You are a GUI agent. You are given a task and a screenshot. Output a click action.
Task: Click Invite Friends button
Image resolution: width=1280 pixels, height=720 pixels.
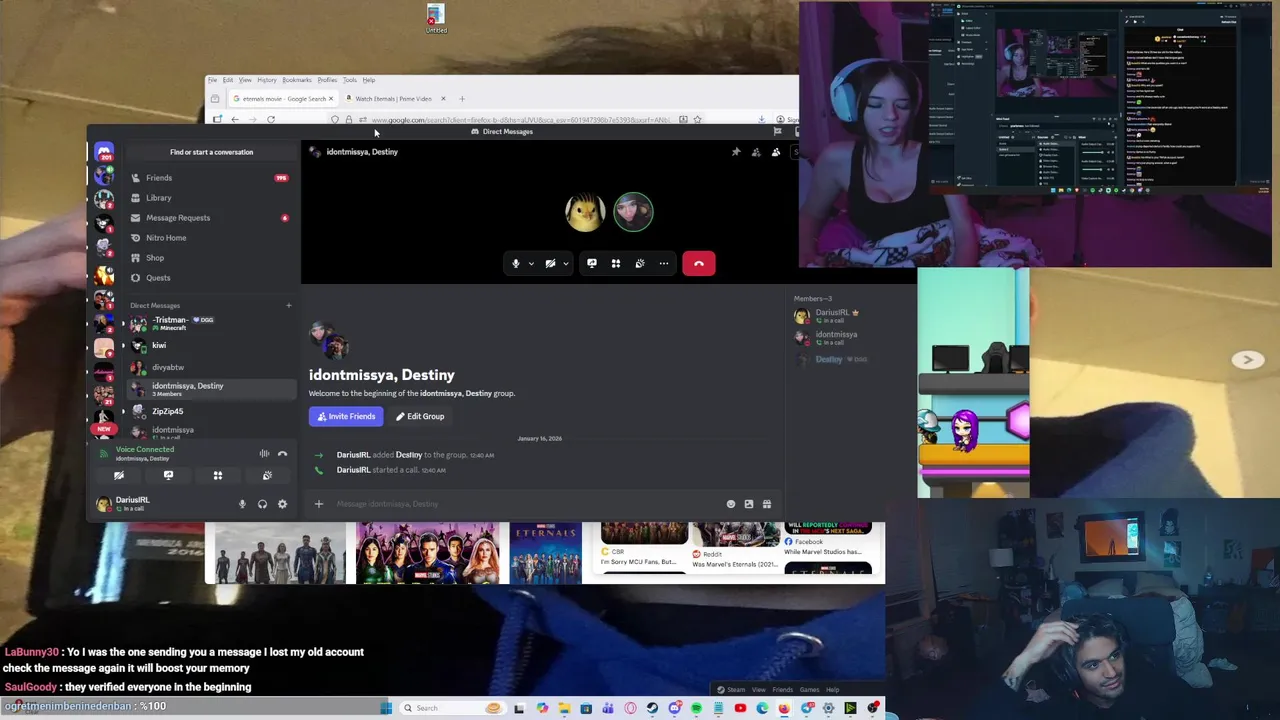tap(346, 416)
